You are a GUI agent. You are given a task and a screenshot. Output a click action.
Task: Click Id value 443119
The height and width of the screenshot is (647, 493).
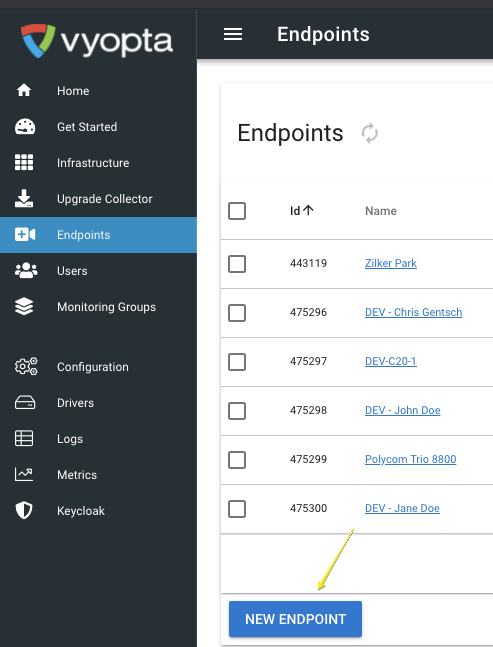[308, 263]
